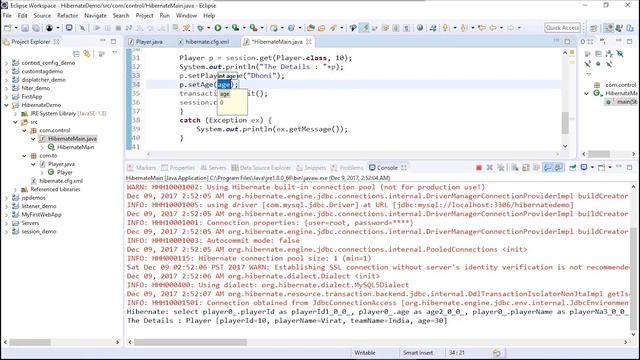The height and width of the screenshot is (360, 640).
Task: Toggle Show Console on standard output
Action: click(x=548, y=168)
